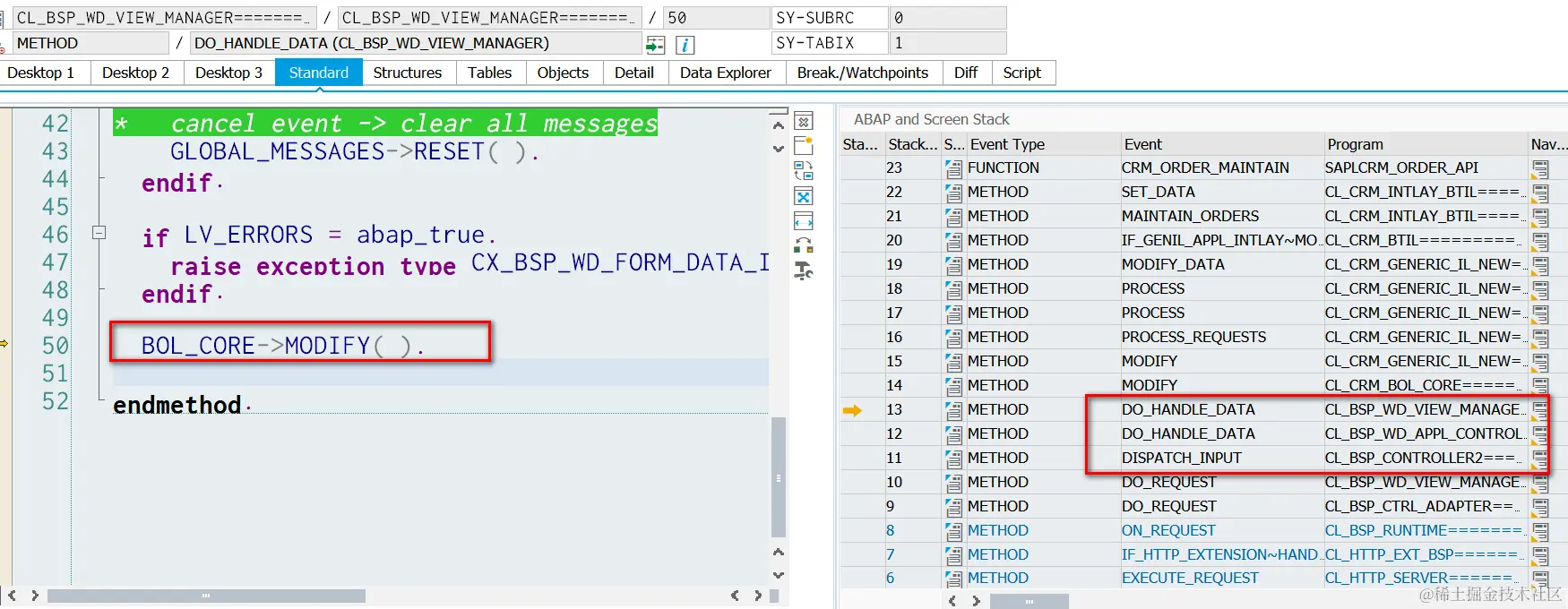This screenshot has width=1568, height=609.
Task: Select the Standard tab
Action: tap(318, 73)
